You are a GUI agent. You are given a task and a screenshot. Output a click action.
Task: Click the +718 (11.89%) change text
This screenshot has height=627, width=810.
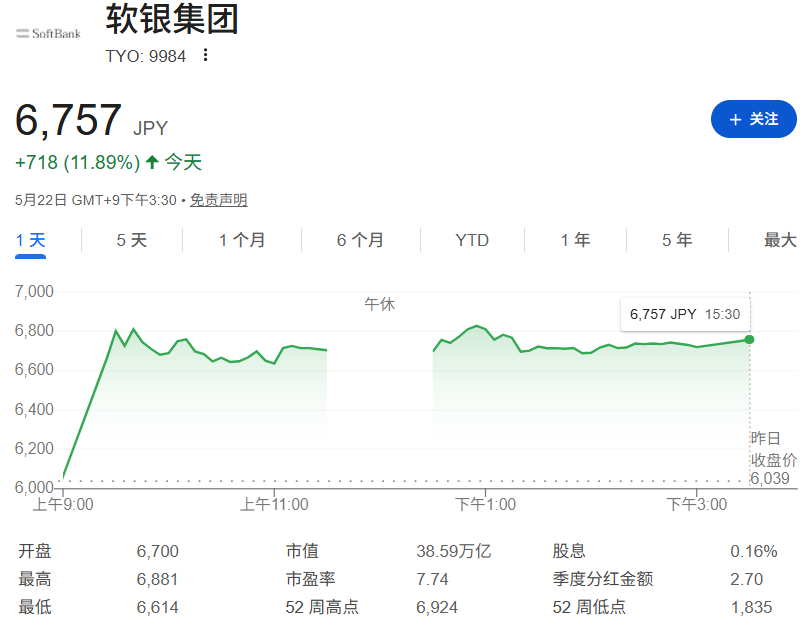click(77, 163)
